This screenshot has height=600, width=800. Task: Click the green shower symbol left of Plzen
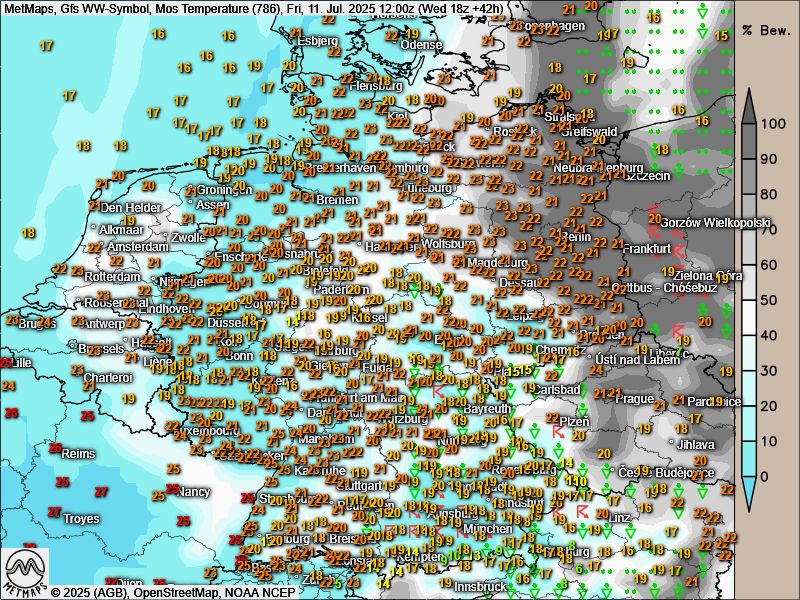tap(533, 429)
